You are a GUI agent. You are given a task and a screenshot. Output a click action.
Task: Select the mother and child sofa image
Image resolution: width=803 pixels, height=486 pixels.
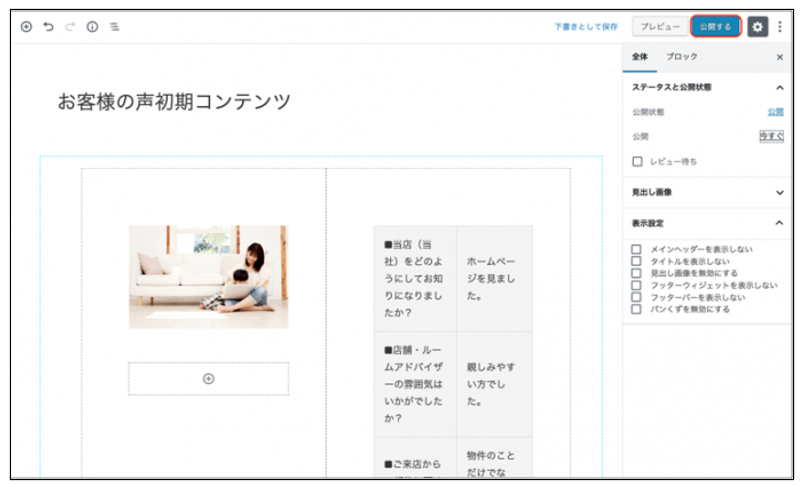[208, 276]
